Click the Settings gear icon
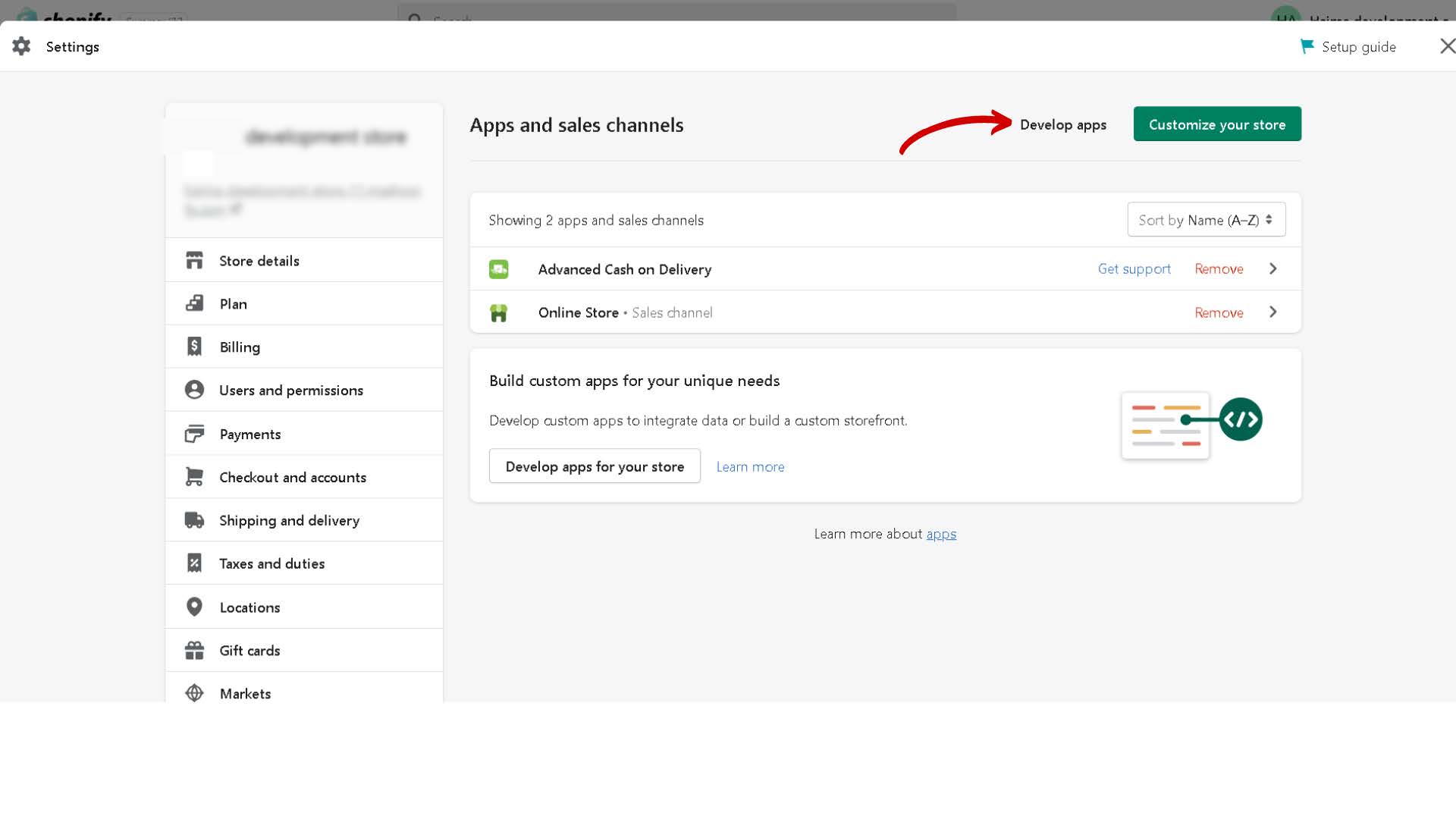The width and height of the screenshot is (1456, 819). coord(21,46)
